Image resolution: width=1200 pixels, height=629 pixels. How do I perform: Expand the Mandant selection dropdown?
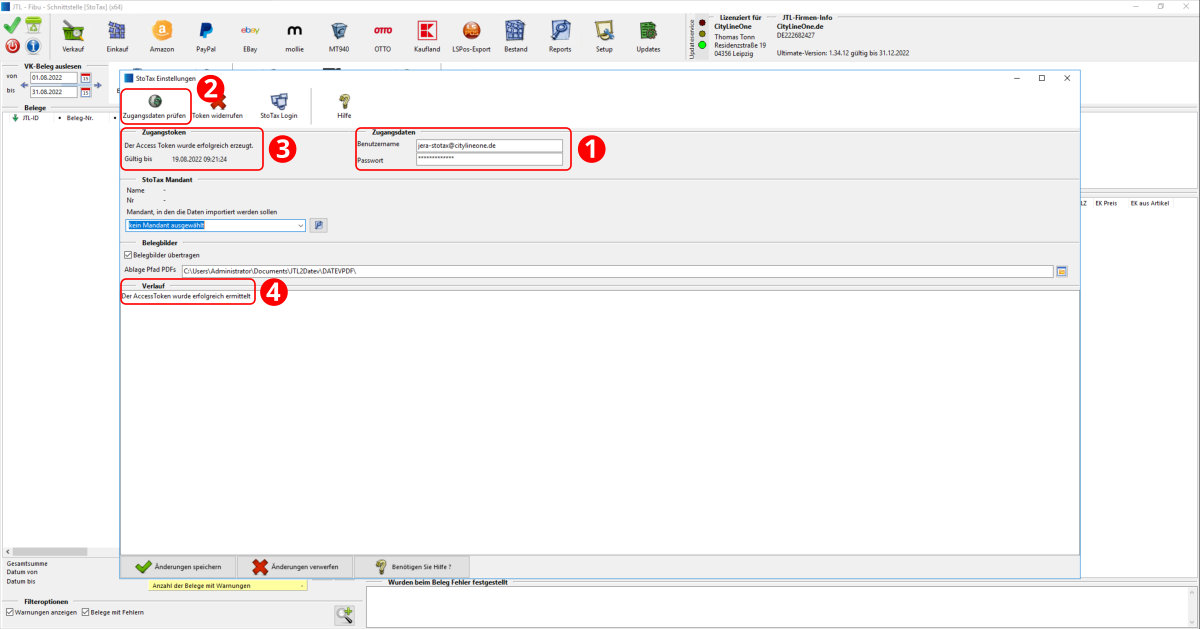[300, 225]
